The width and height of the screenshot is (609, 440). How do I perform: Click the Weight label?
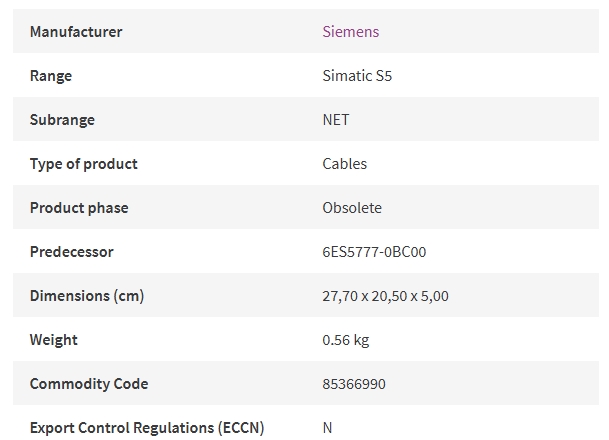54,340
